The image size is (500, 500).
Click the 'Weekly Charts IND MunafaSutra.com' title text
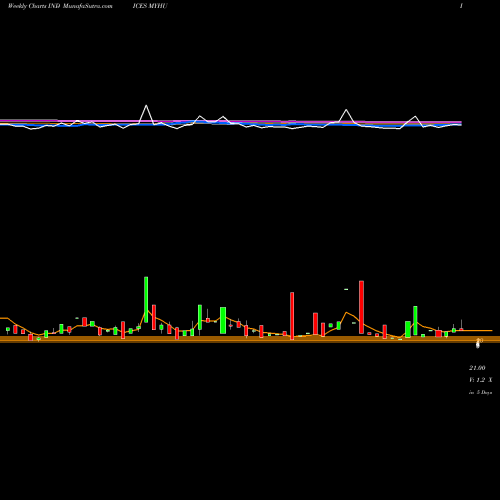click(60, 6)
